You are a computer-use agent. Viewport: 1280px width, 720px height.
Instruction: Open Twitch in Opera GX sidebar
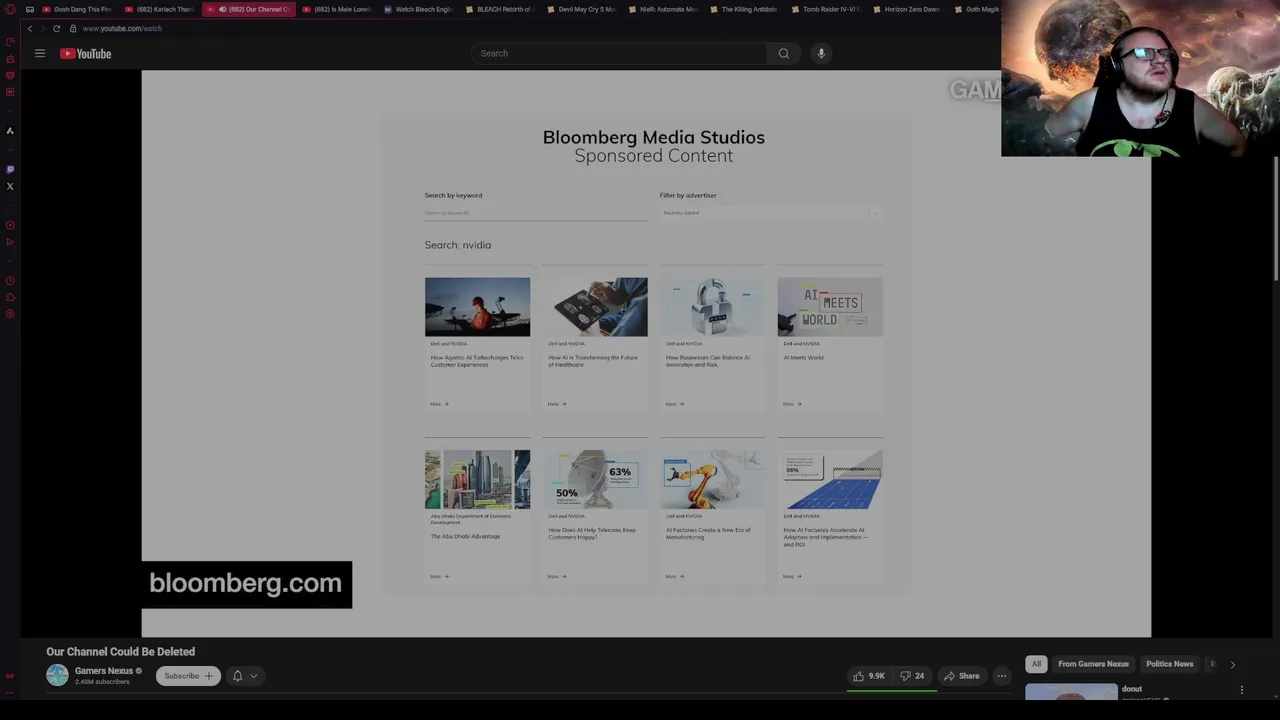pyautogui.click(x=10, y=169)
